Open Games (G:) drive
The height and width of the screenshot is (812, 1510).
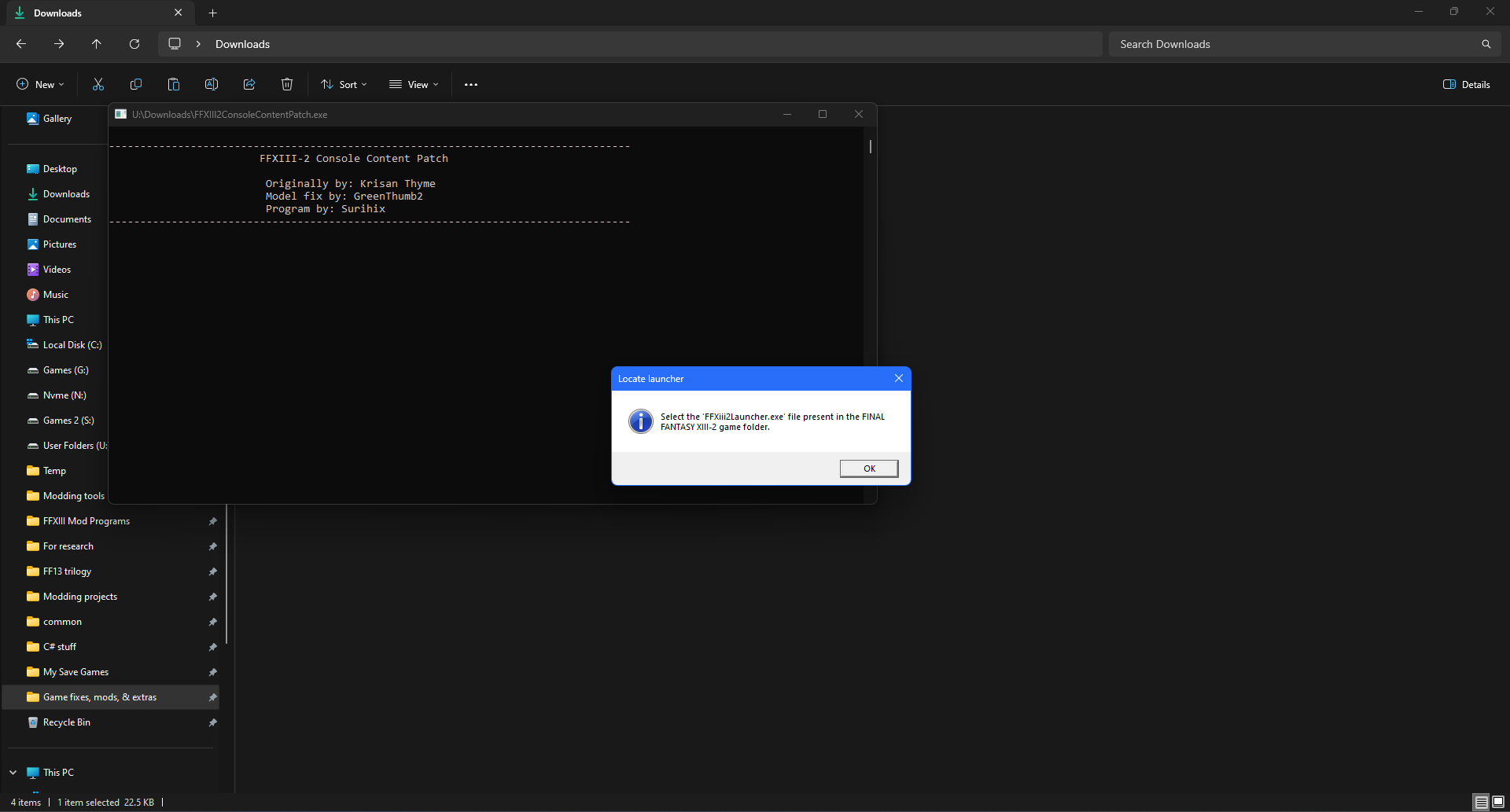(65, 370)
